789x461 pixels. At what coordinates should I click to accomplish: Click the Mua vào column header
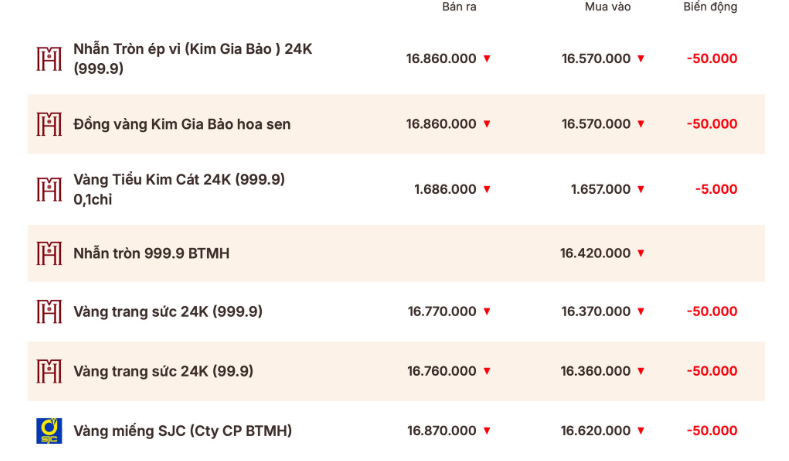pos(608,7)
